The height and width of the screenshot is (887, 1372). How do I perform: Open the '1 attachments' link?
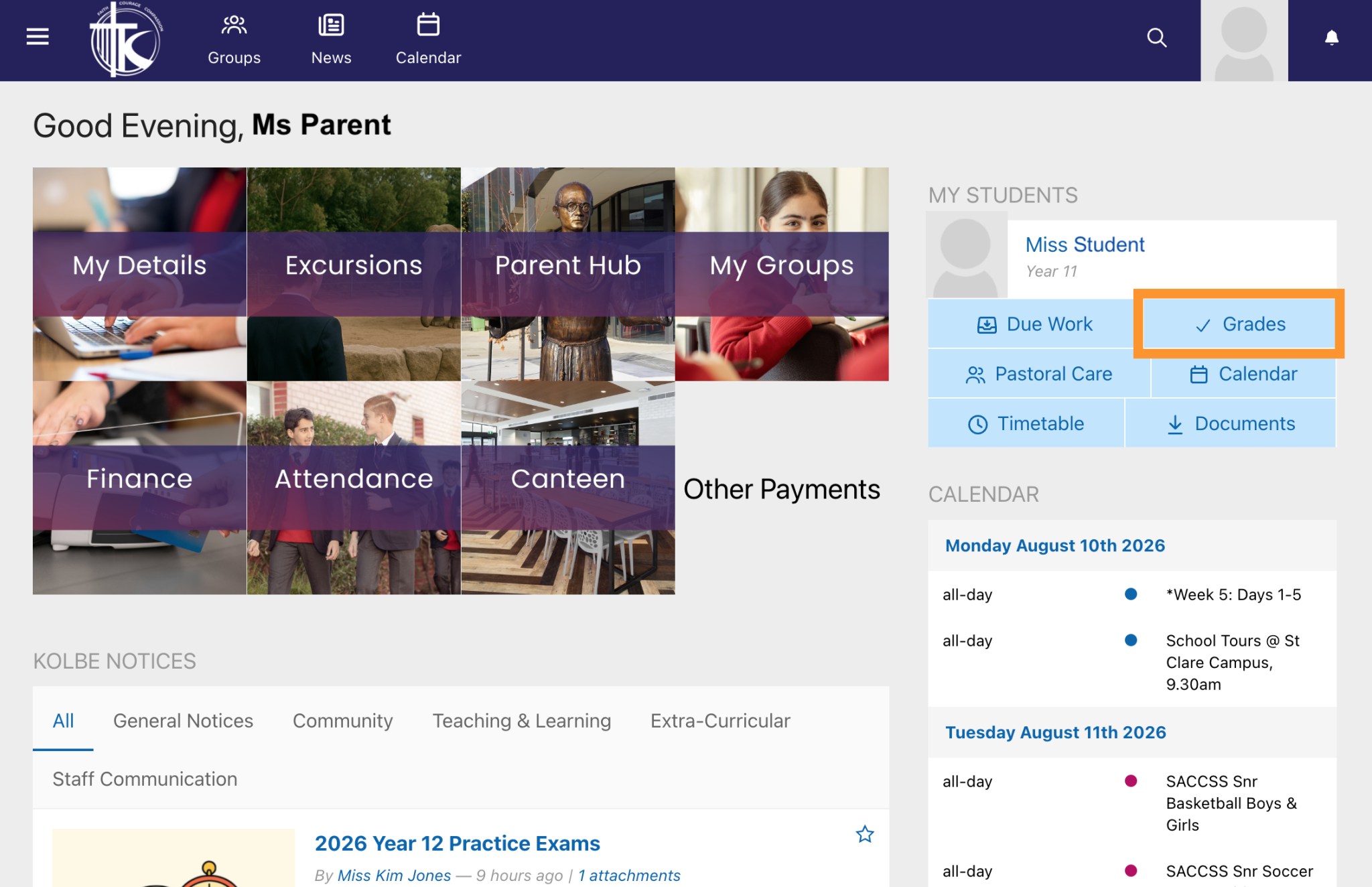point(629,876)
